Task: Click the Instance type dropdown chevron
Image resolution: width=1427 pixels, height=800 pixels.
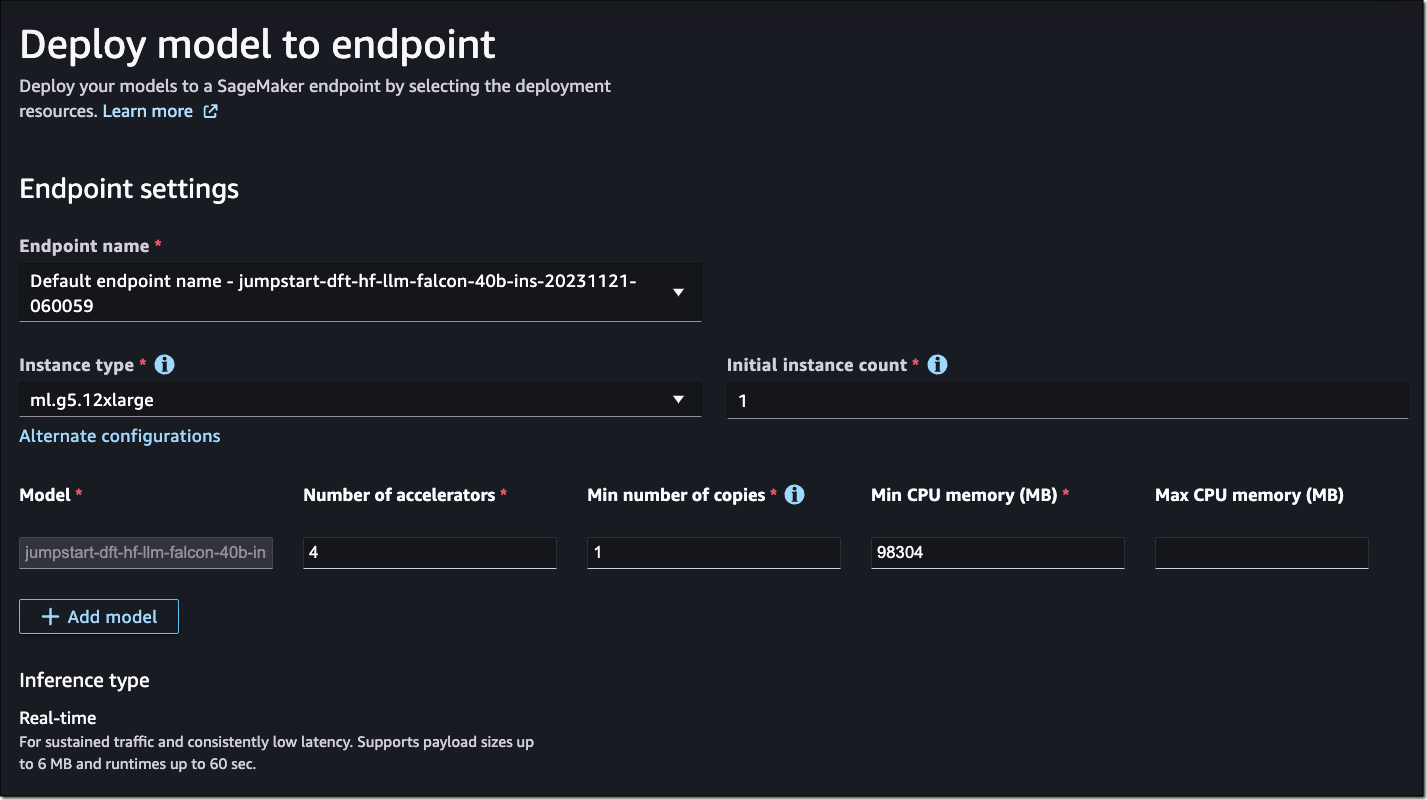Action: click(x=678, y=398)
